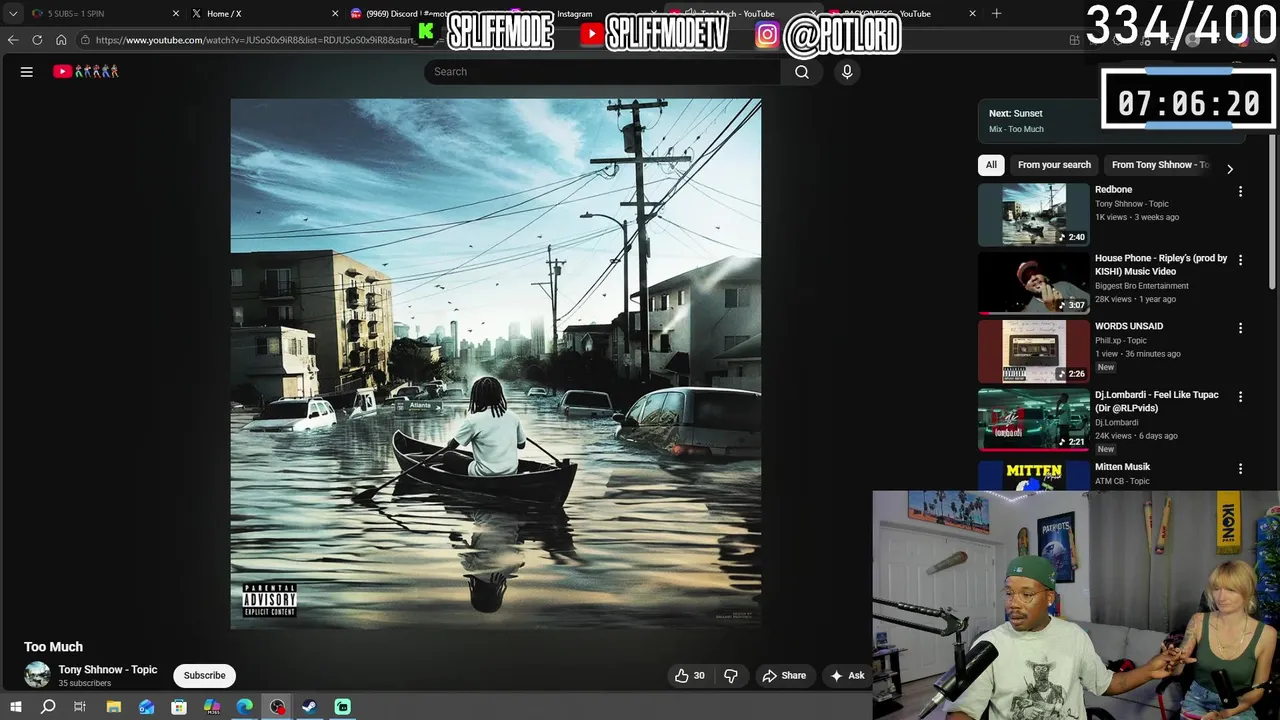Open OBS Studio from taskbar
Screen dimensions: 1280x720
coord(277,707)
